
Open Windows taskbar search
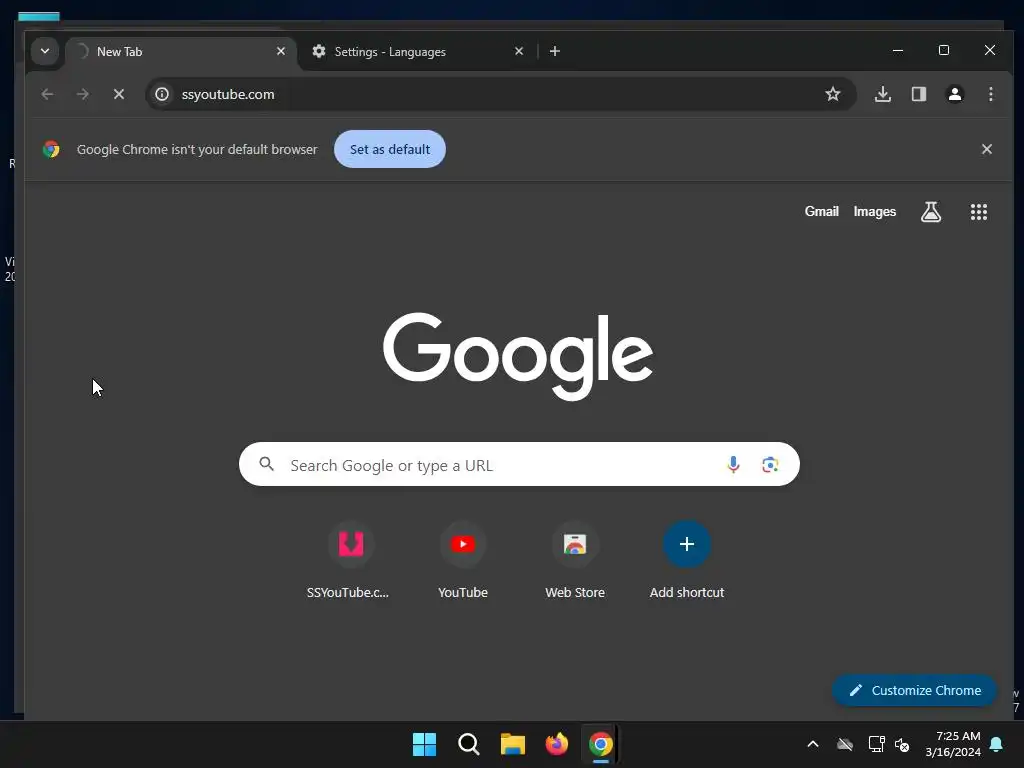[468, 744]
